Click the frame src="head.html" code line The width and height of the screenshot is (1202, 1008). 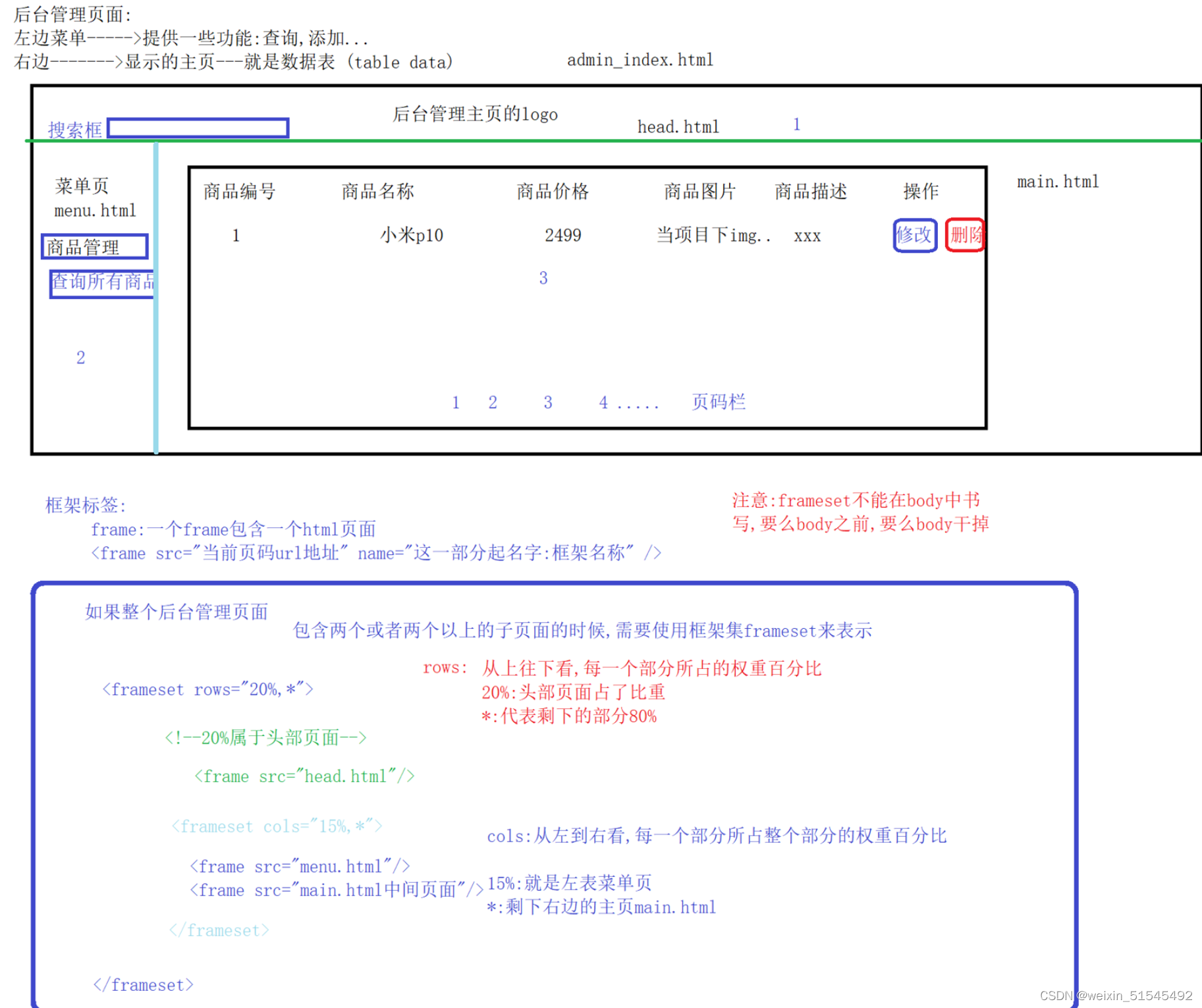(x=304, y=776)
